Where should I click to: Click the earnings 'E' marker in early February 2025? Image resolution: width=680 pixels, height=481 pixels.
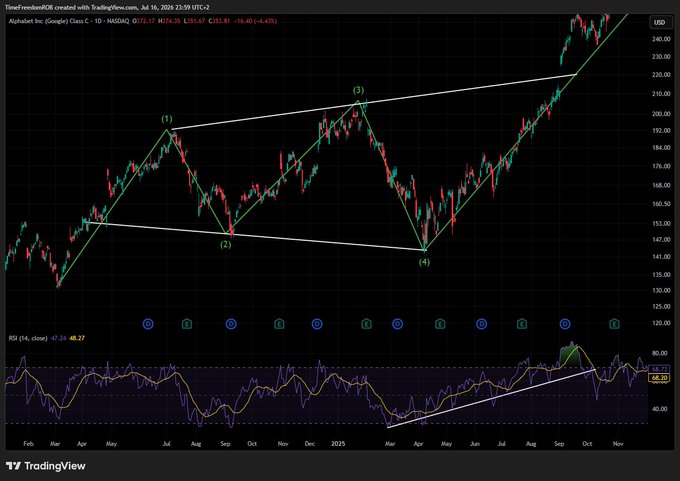point(366,324)
